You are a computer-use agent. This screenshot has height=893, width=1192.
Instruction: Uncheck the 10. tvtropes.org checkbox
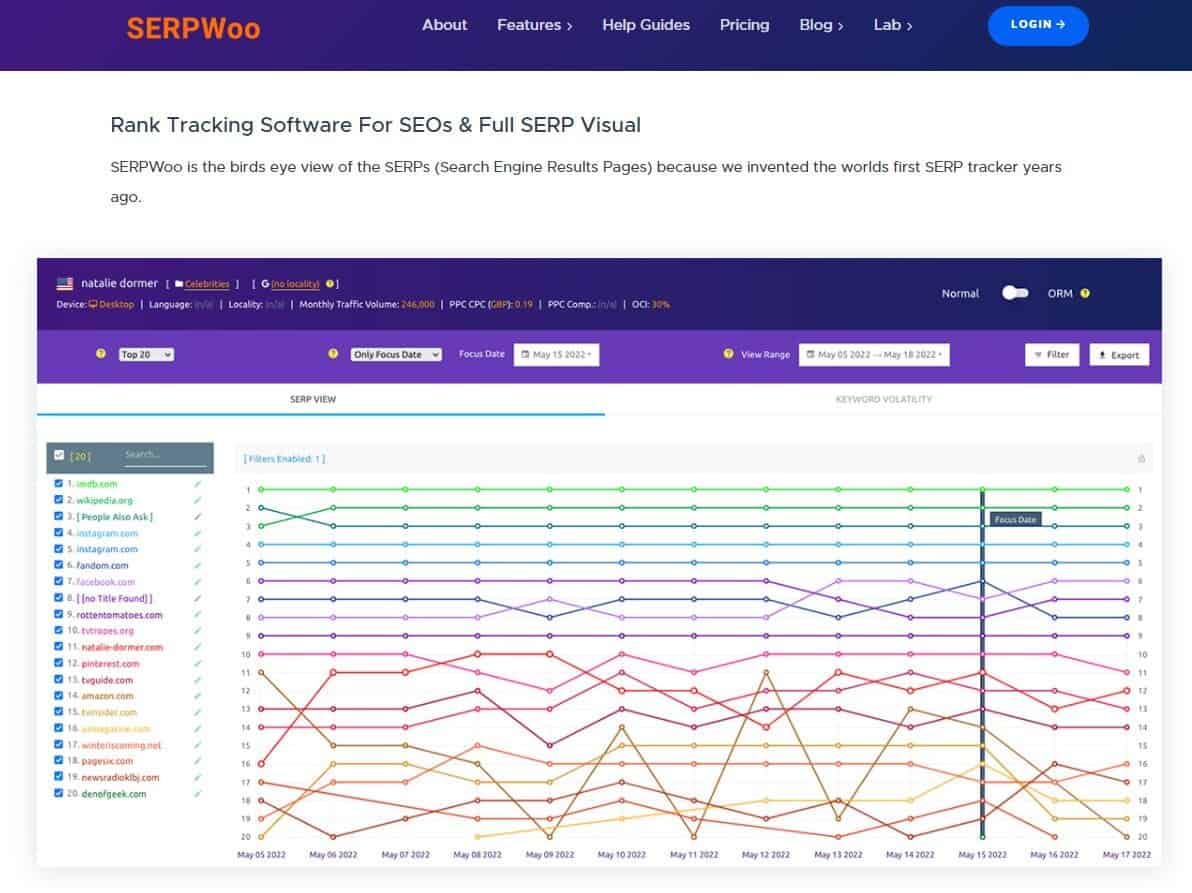point(59,630)
